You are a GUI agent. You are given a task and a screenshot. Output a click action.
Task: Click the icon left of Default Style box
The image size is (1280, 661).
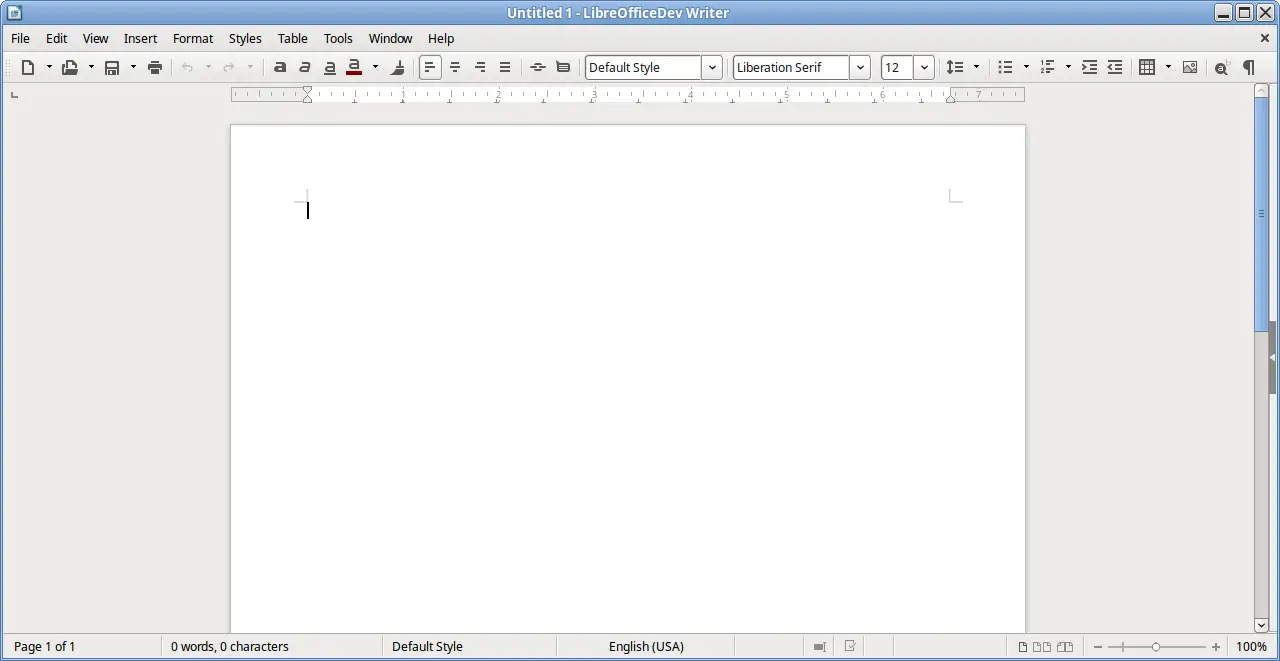(563, 67)
